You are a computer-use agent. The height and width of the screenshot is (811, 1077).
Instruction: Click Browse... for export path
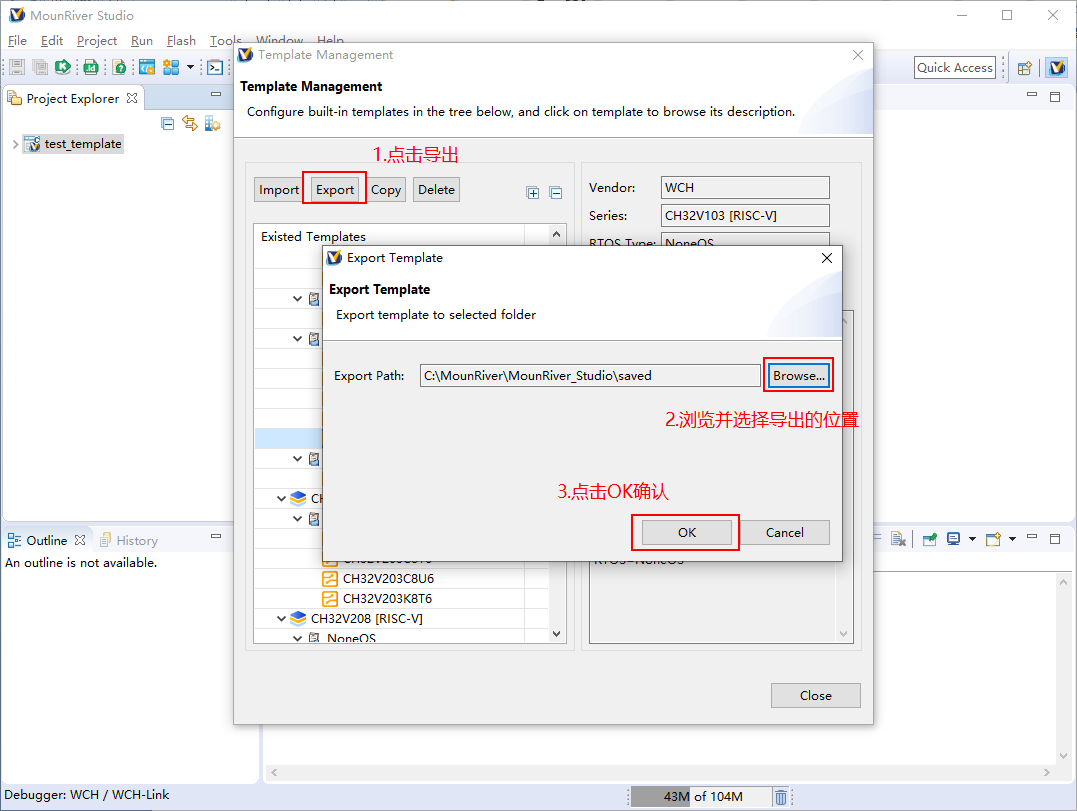pyautogui.click(x=798, y=376)
